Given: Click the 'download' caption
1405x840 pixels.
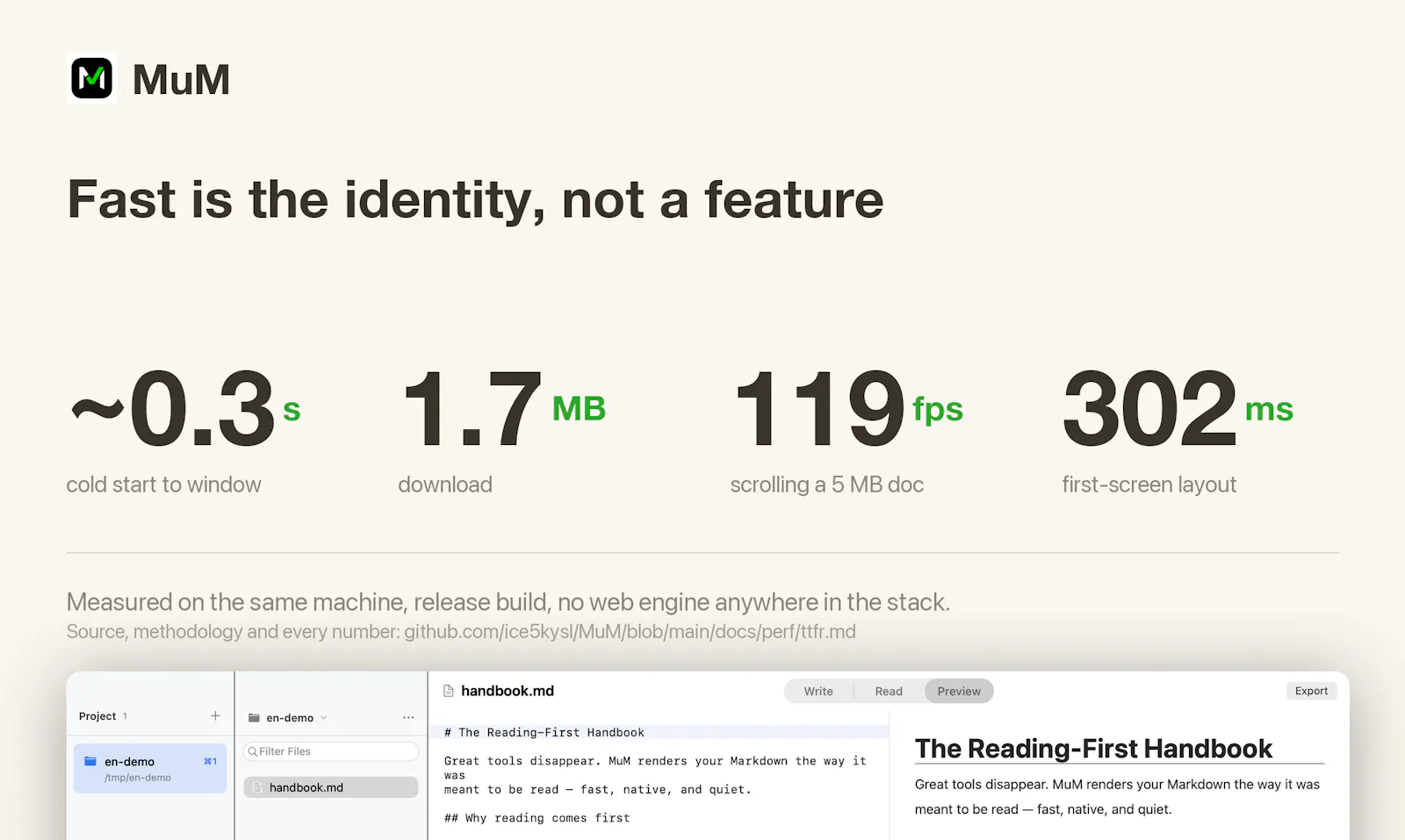Looking at the screenshot, I should 445,485.
